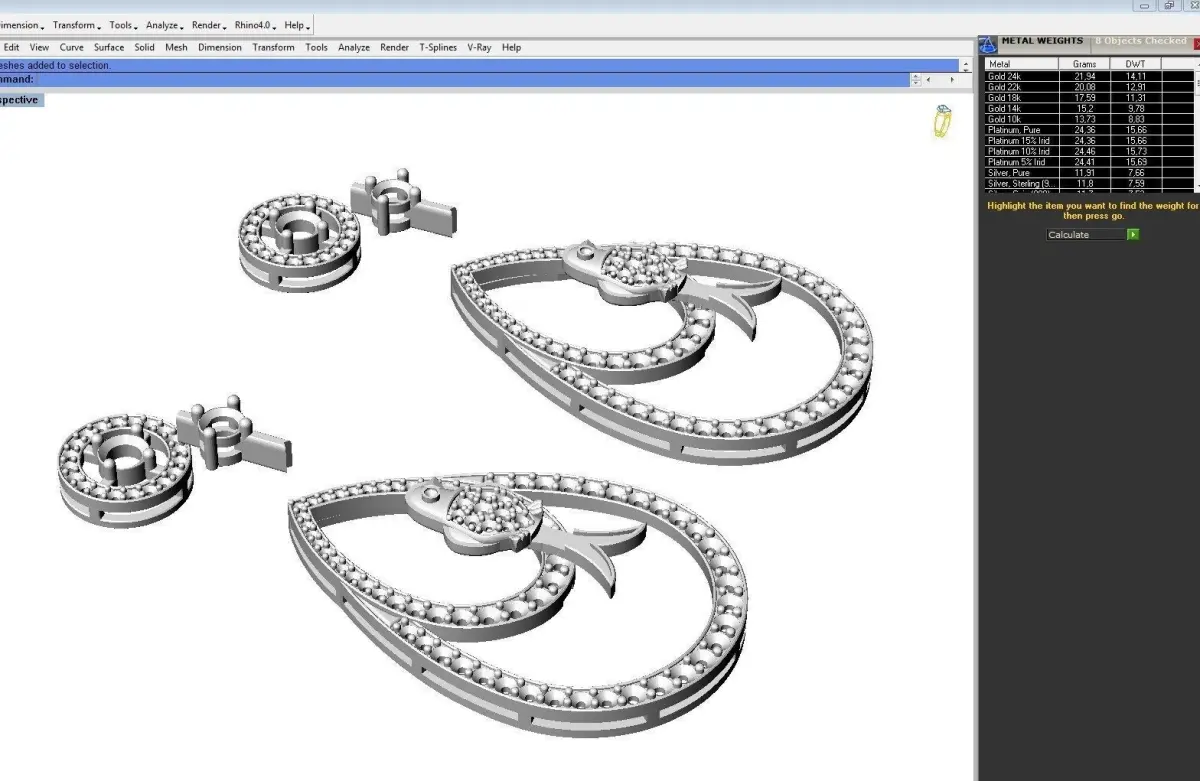The width and height of the screenshot is (1200, 781).
Task: Open the Dimension menu in menu bar
Action: 220,47
